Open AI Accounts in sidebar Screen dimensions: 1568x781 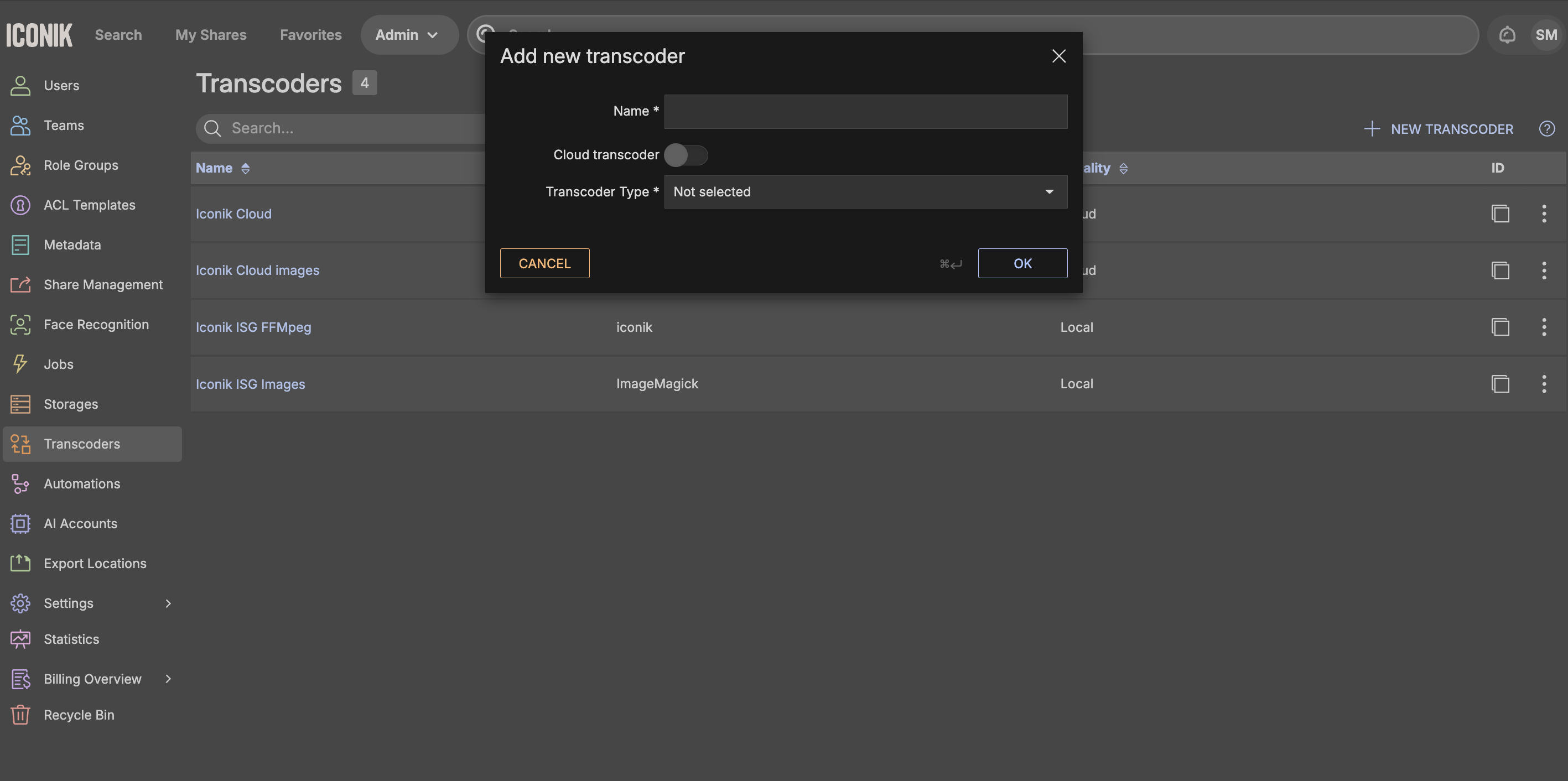pos(80,523)
